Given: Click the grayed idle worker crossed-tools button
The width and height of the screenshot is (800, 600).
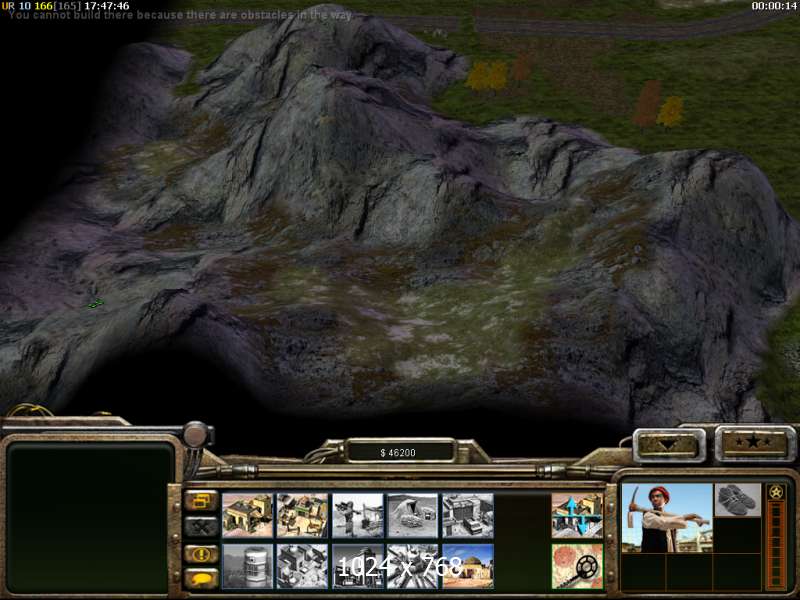Looking at the screenshot, I should (201, 527).
